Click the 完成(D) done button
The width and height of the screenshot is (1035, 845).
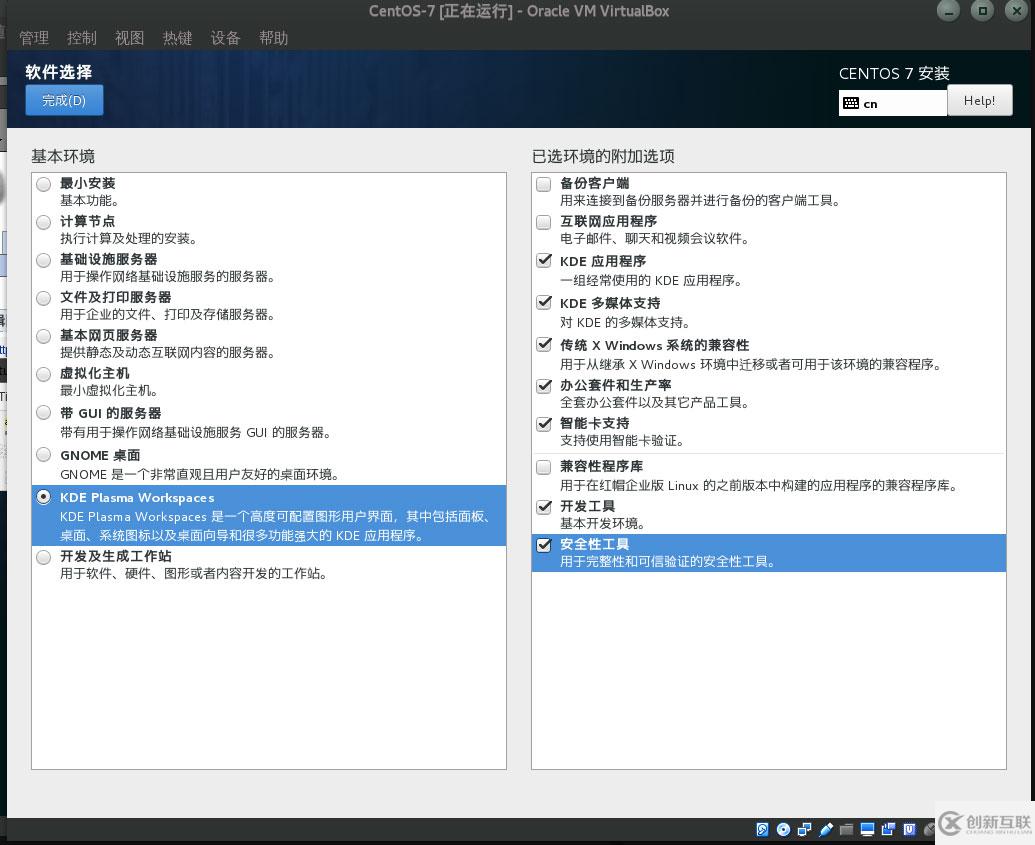(x=64, y=100)
